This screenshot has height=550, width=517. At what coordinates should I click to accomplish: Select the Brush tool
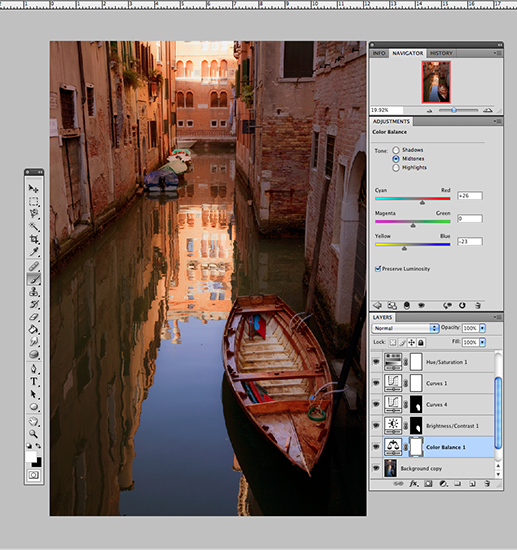[34, 279]
